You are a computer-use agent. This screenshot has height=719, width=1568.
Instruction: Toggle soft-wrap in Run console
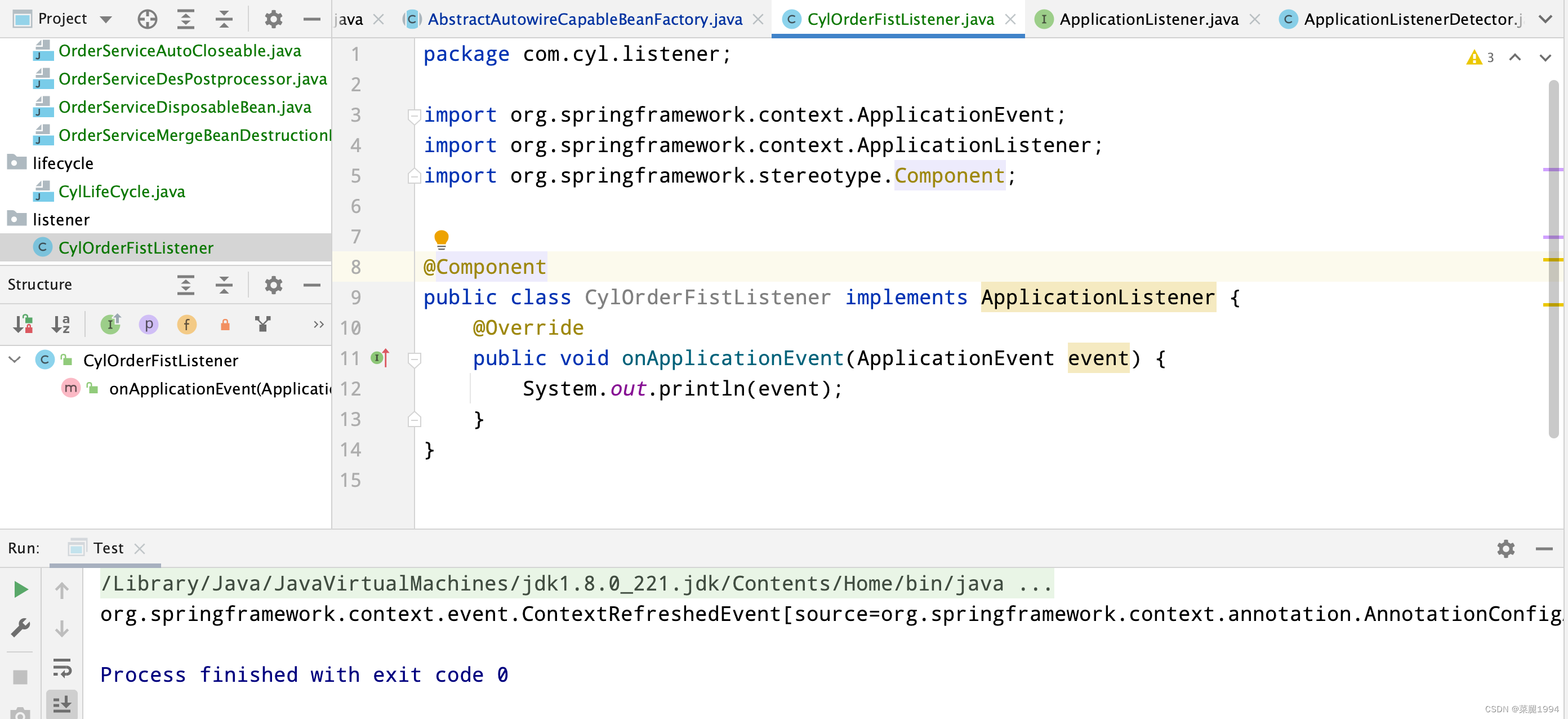point(62,668)
